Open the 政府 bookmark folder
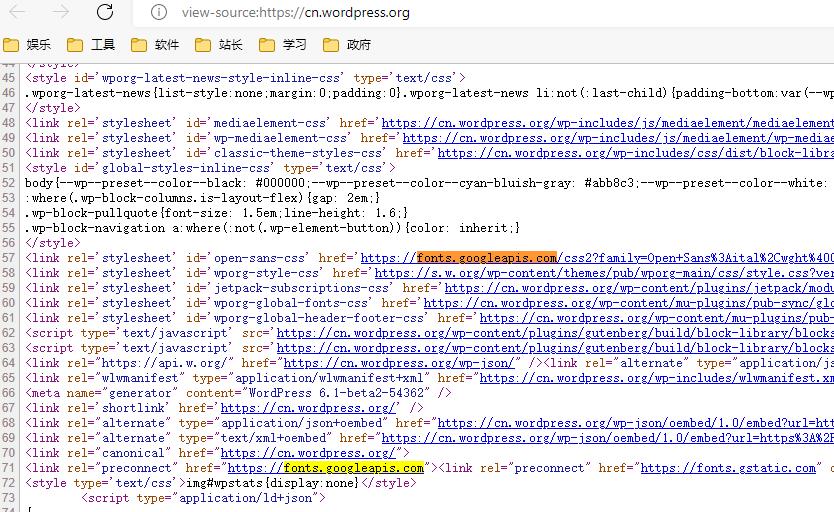This screenshot has height=512, width=834. coord(348,44)
